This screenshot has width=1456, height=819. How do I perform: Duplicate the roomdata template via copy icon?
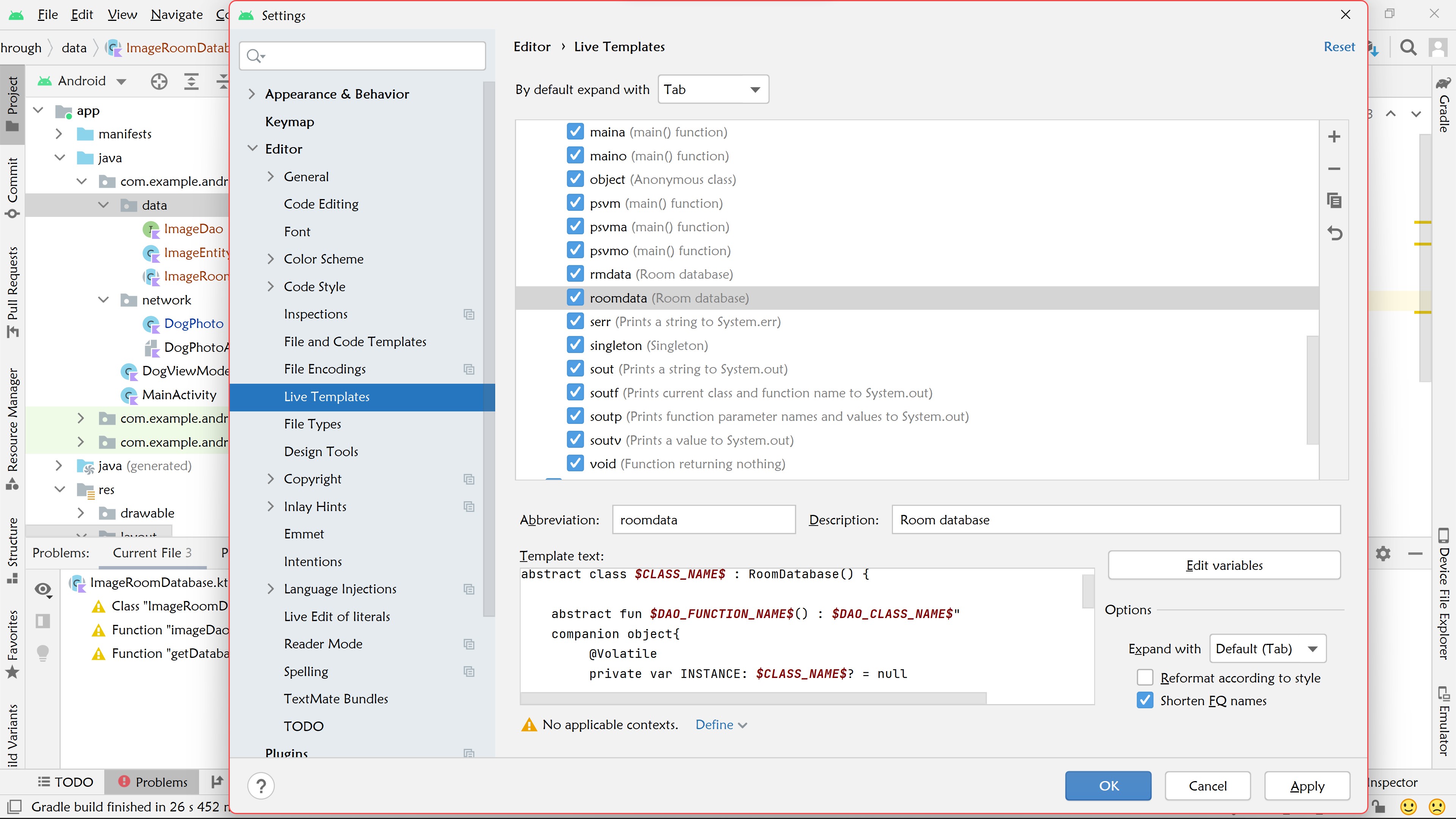[1335, 201]
